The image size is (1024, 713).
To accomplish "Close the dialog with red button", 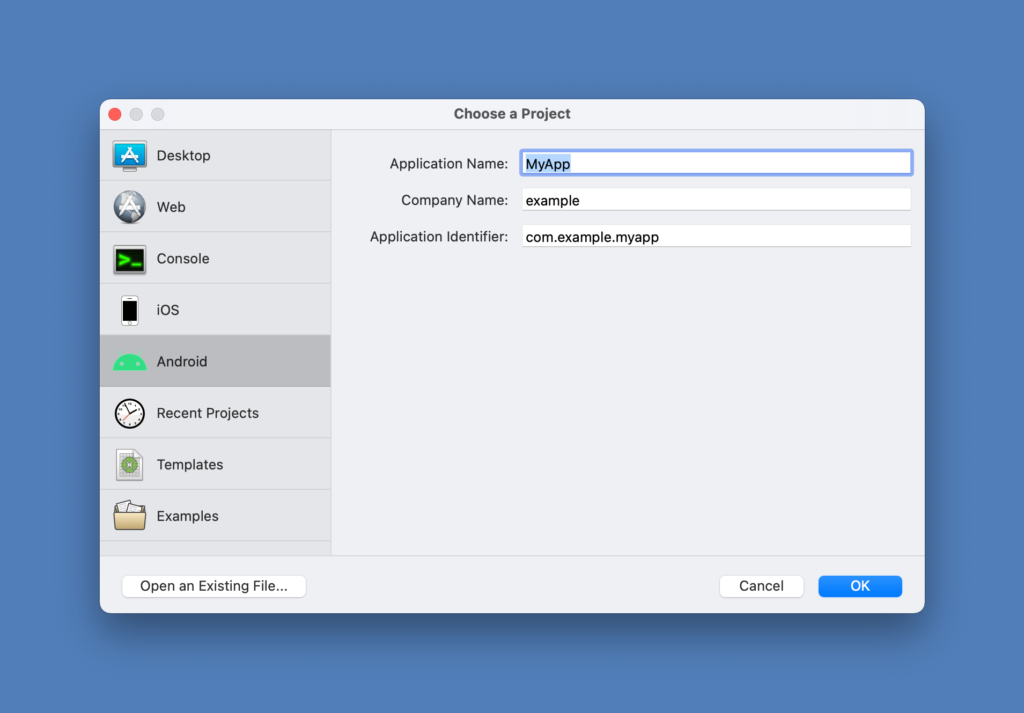I will click(115, 114).
